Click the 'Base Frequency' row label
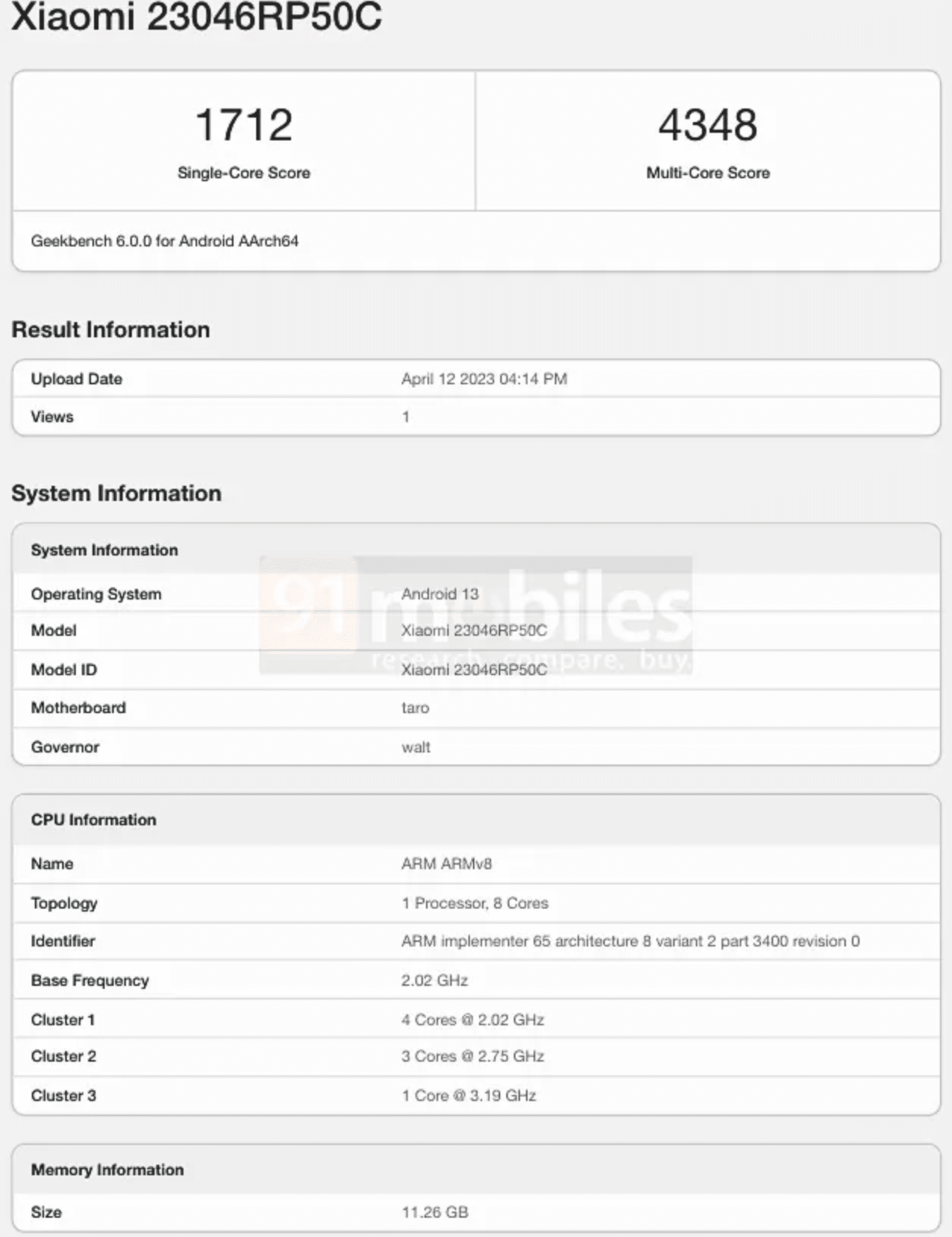952x1237 pixels. [x=90, y=980]
